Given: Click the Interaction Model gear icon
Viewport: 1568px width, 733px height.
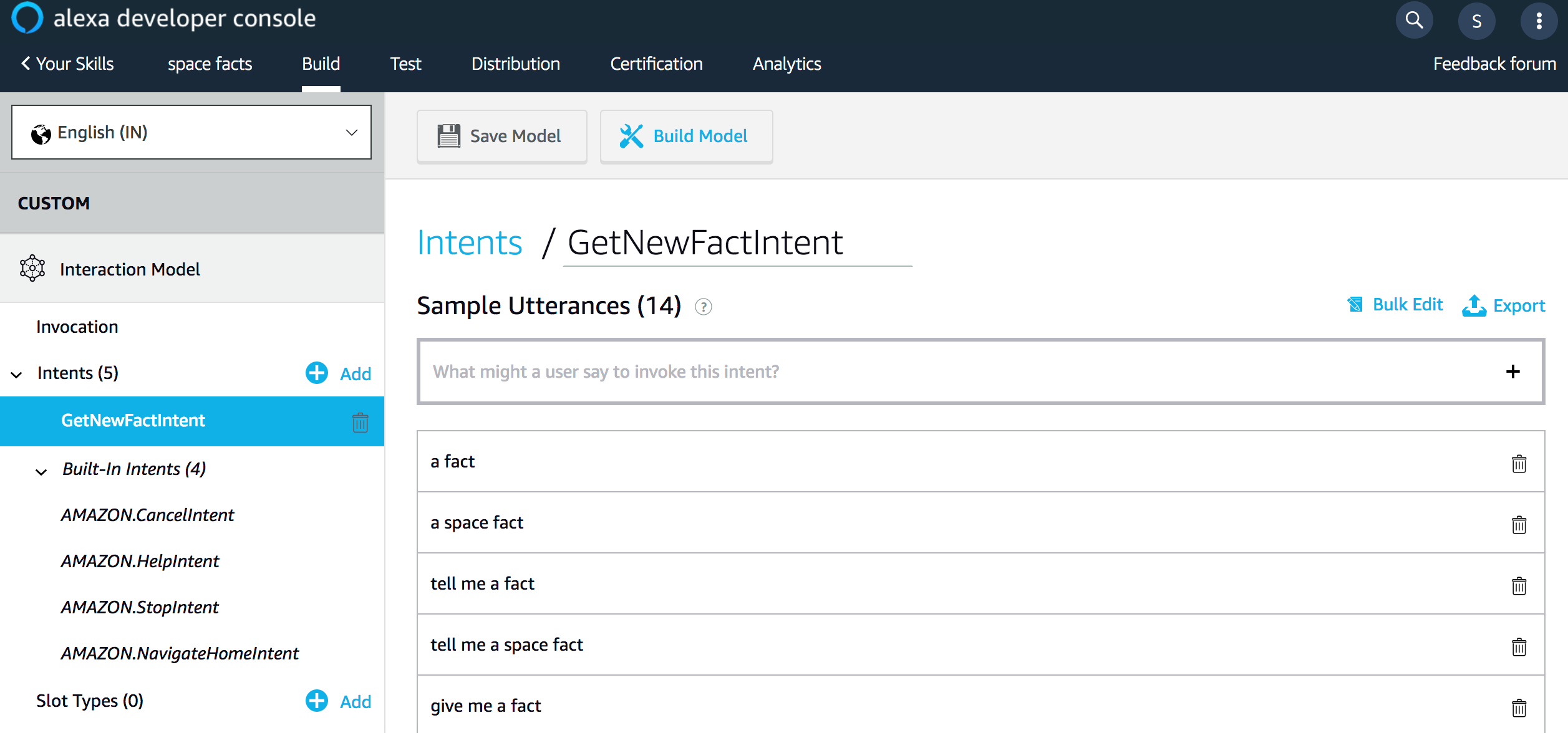Looking at the screenshot, I should [x=31, y=268].
